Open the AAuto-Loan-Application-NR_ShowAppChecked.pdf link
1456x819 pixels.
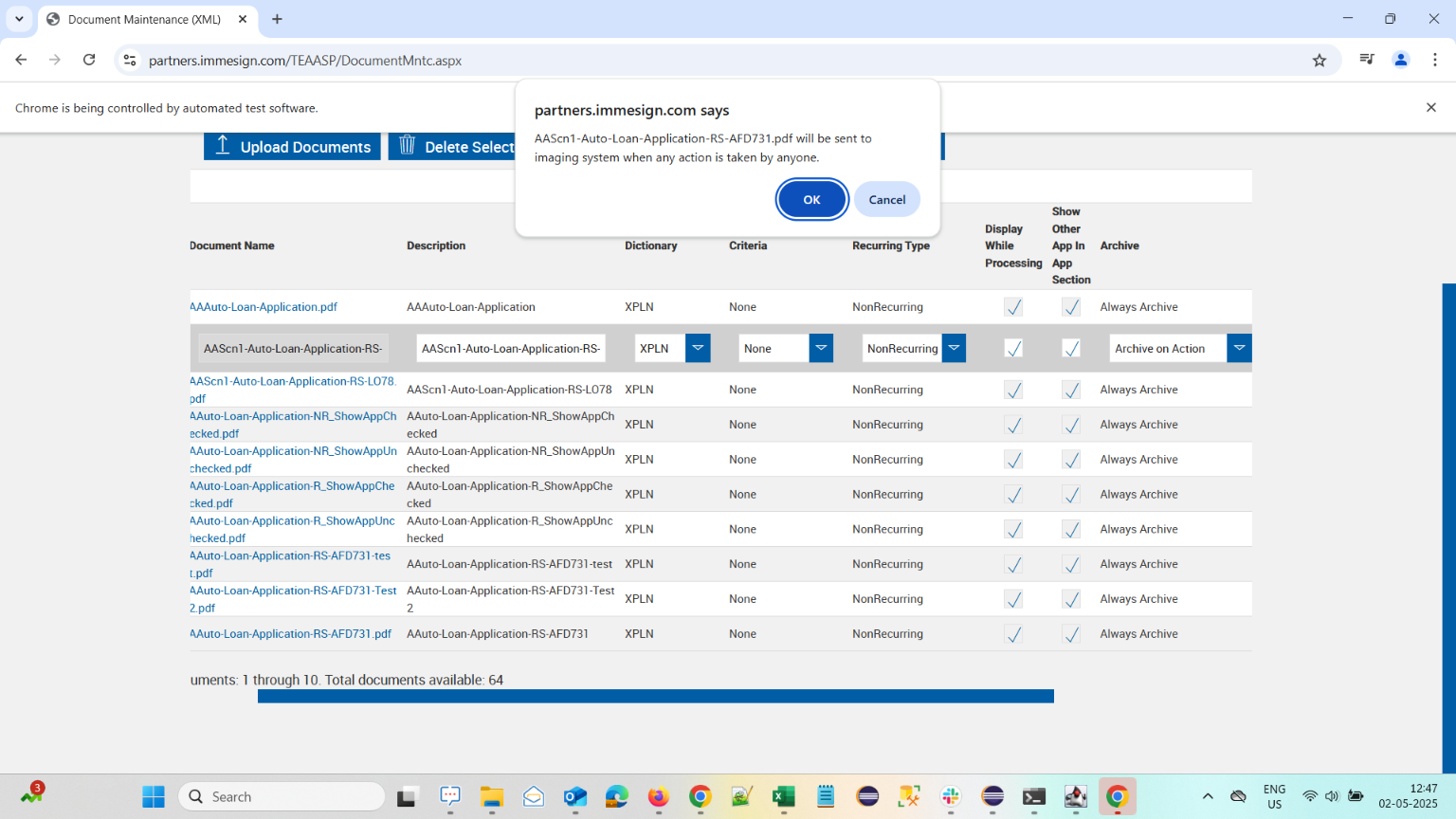coord(293,425)
